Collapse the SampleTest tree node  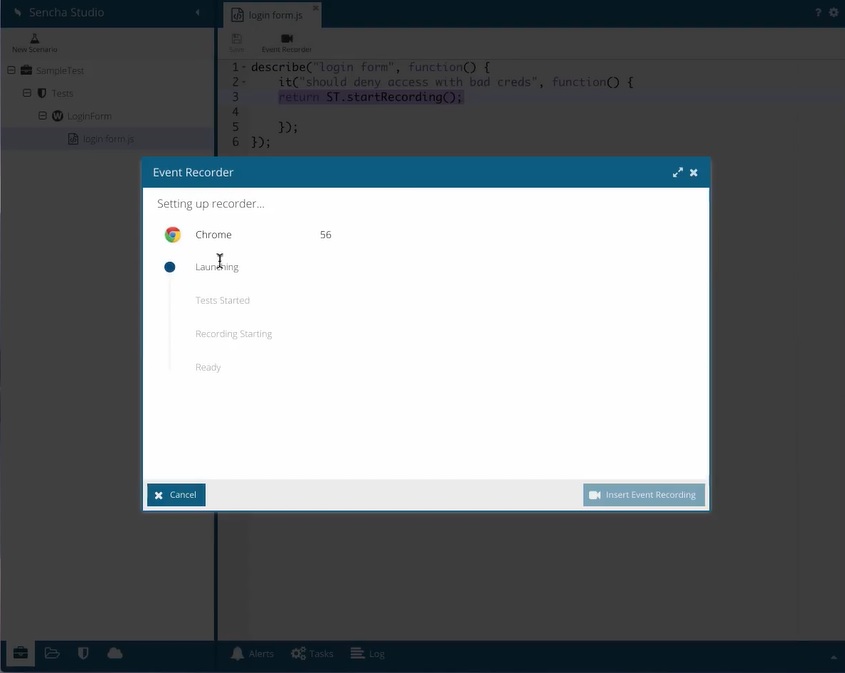click(x=11, y=70)
